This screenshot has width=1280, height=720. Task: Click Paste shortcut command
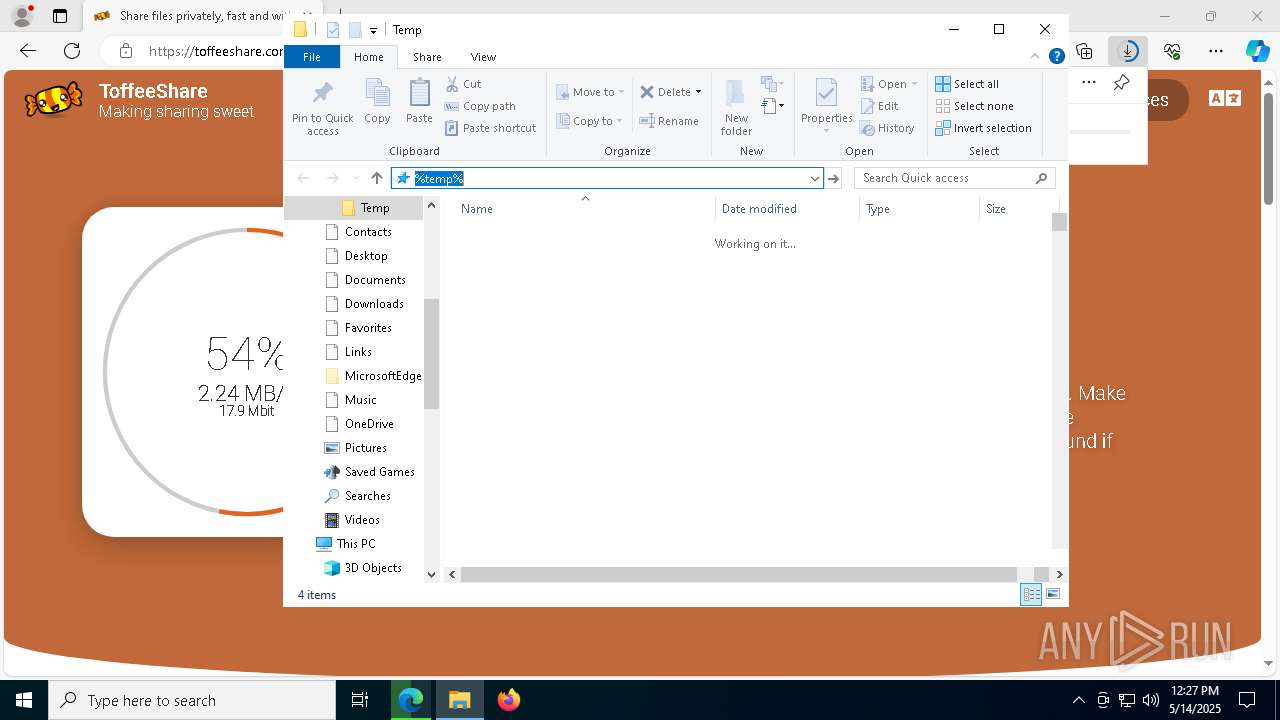[490, 128]
